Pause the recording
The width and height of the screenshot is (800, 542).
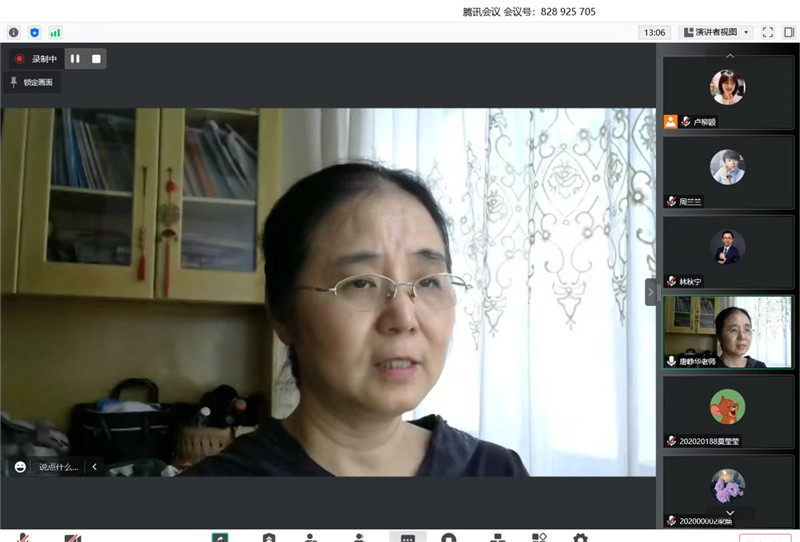coord(75,59)
